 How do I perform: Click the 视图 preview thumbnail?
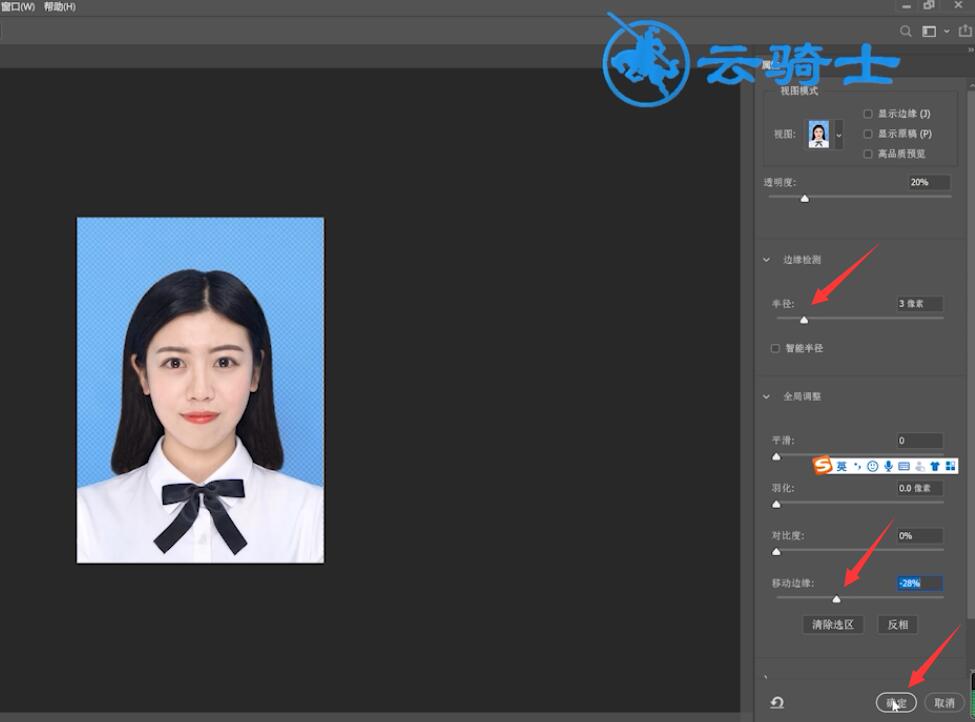click(x=818, y=134)
